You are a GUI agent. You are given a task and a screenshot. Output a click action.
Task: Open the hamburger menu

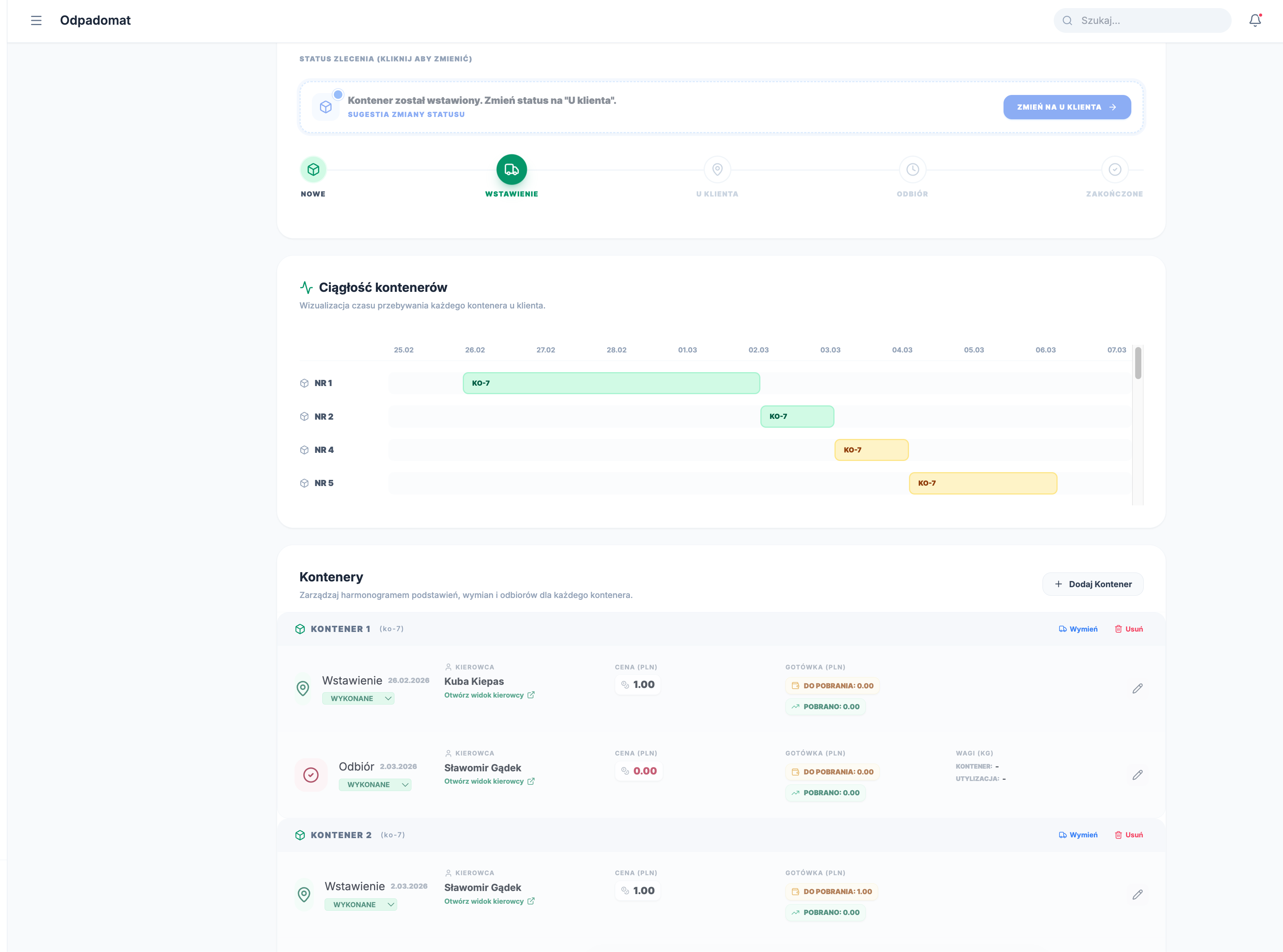36,21
